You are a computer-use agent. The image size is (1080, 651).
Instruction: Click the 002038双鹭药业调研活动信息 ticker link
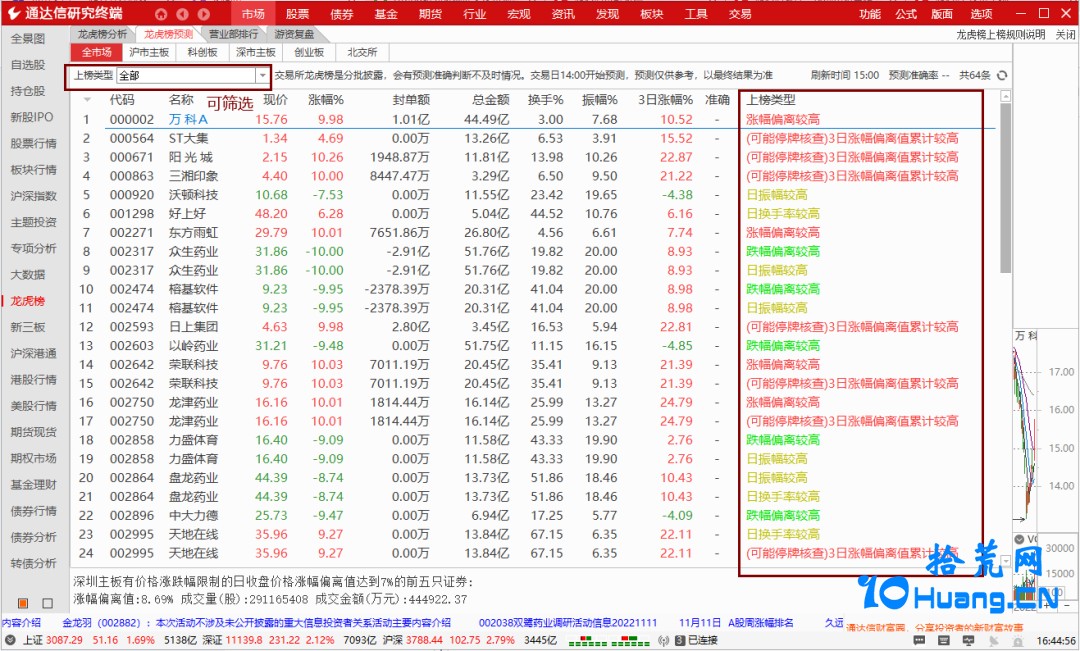click(x=568, y=623)
